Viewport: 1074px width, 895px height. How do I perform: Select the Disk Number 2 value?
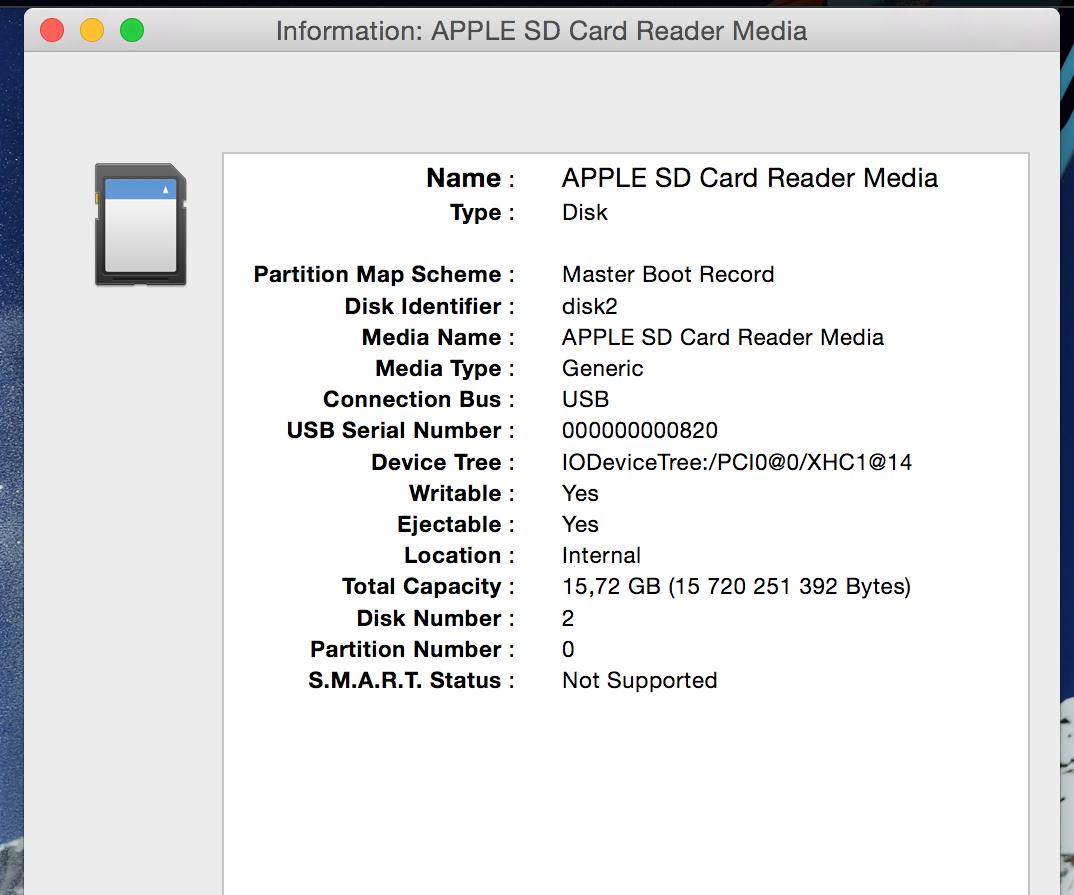[x=568, y=617]
